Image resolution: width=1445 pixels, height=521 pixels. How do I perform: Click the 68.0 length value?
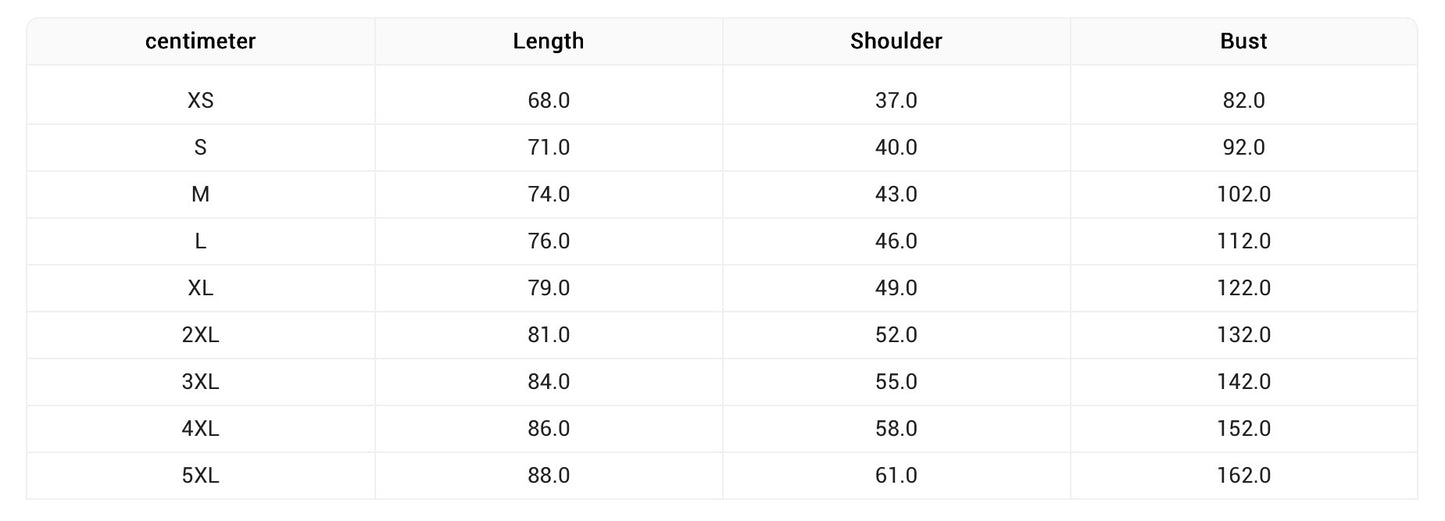548,100
